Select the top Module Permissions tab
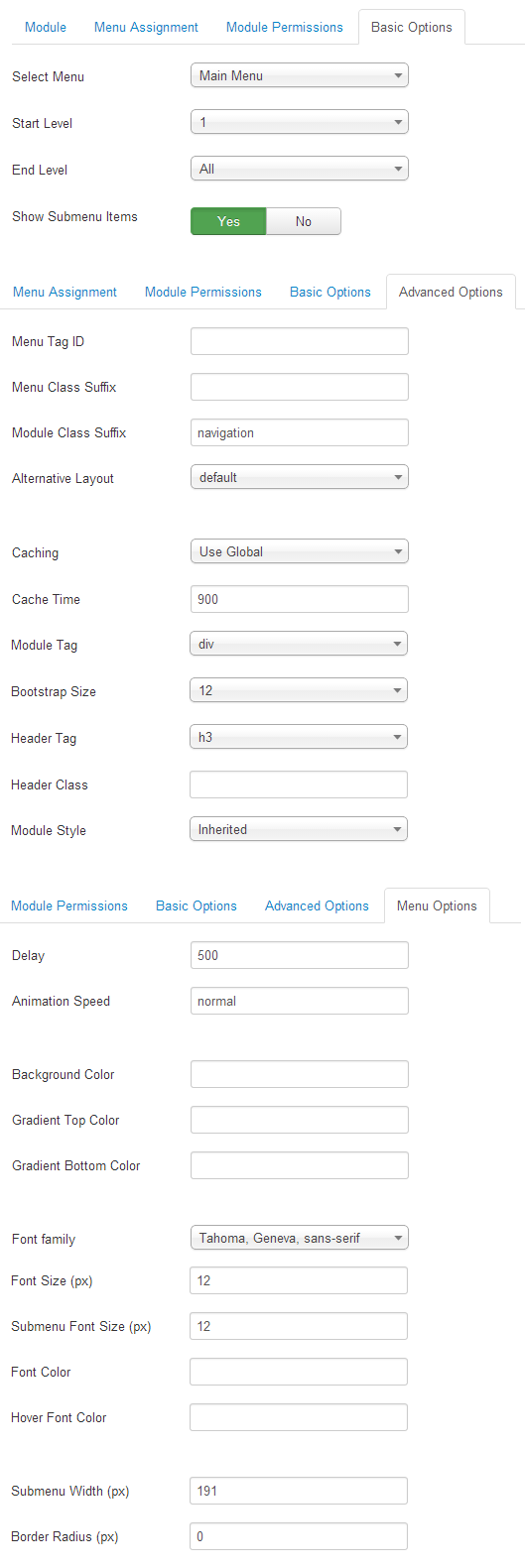The width and height of the screenshot is (525, 1568). coord(285,27)
